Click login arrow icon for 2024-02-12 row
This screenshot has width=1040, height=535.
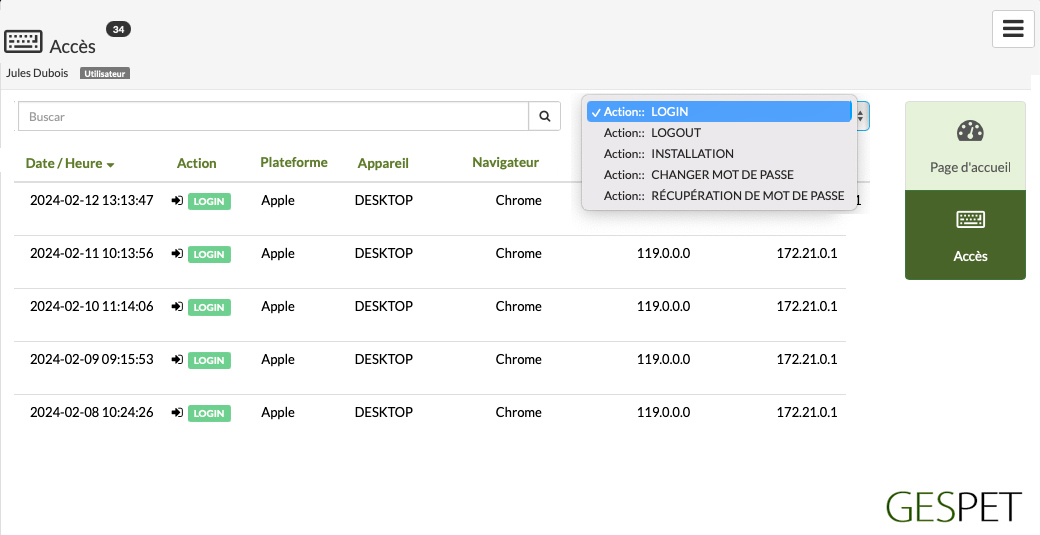177,201
